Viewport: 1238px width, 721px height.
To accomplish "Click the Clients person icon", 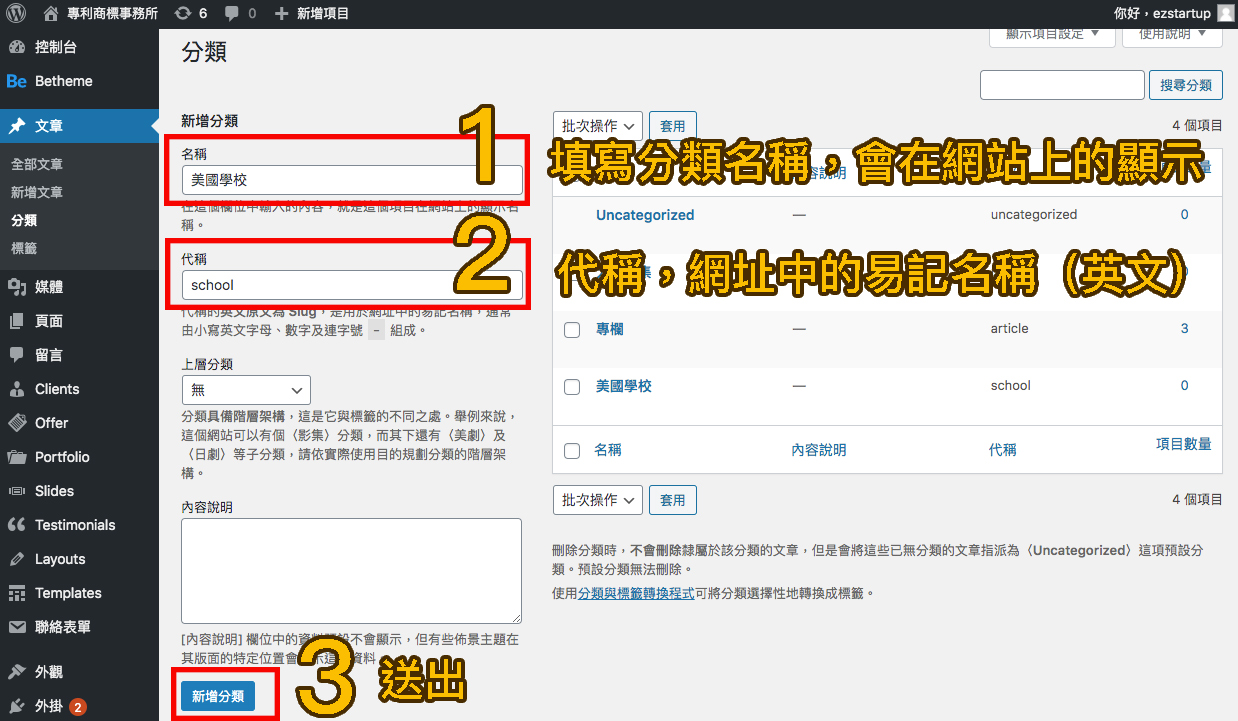I will (x=17, y=389).
